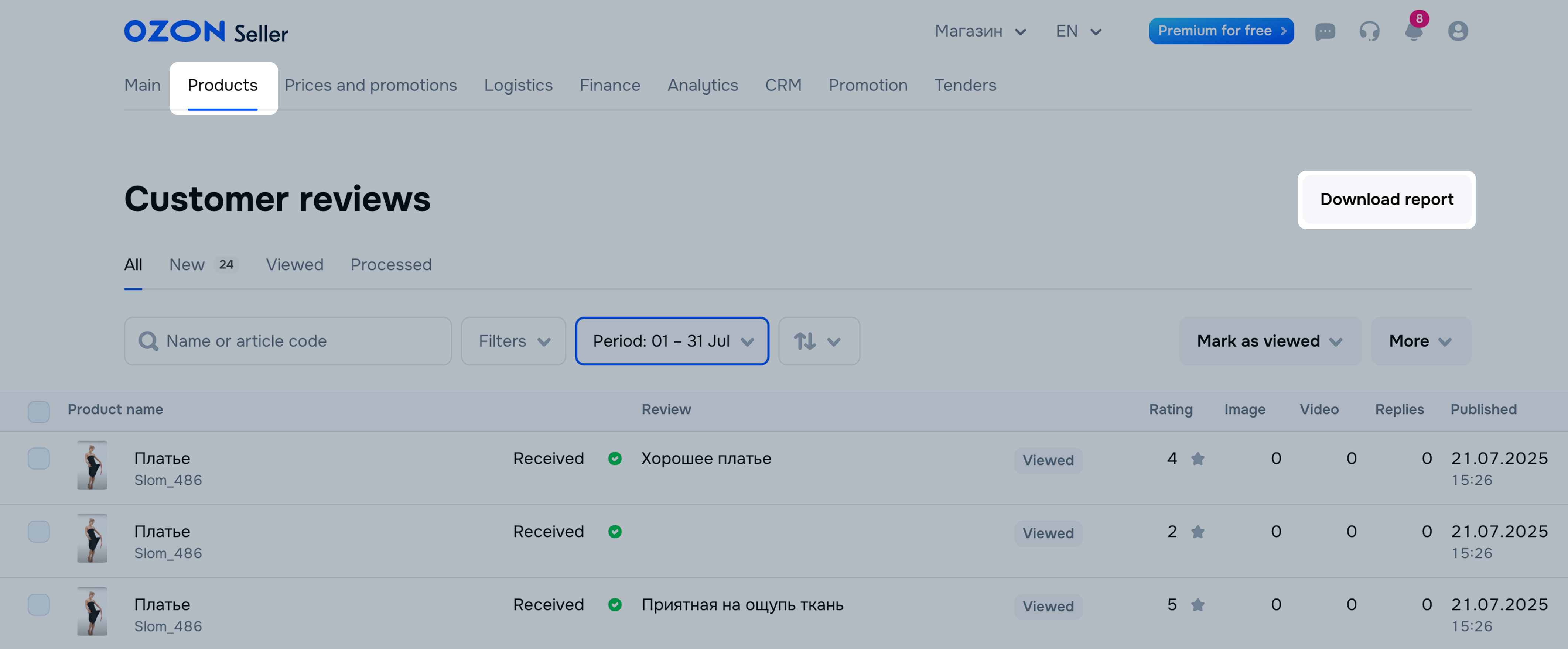Open Prices and promotions menu

pos(371,85)
